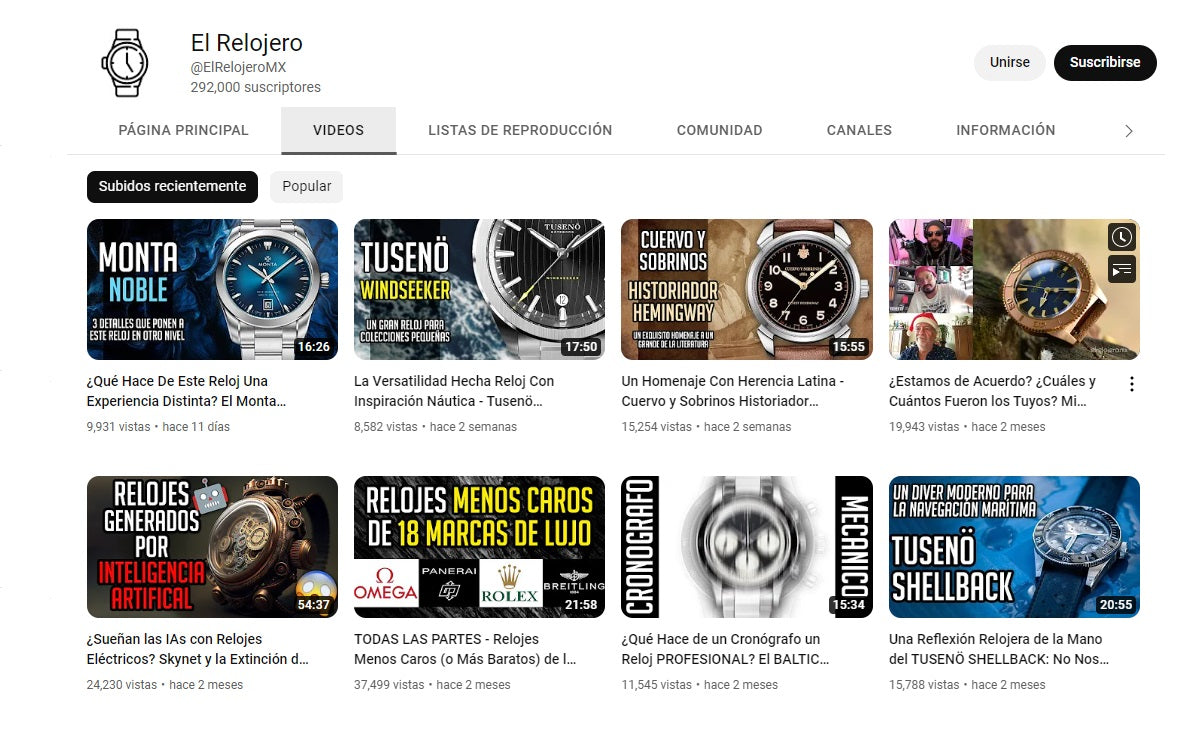Open three-dot menu for ¿Estamos de Acuerdo? video

coord(1131,384)
